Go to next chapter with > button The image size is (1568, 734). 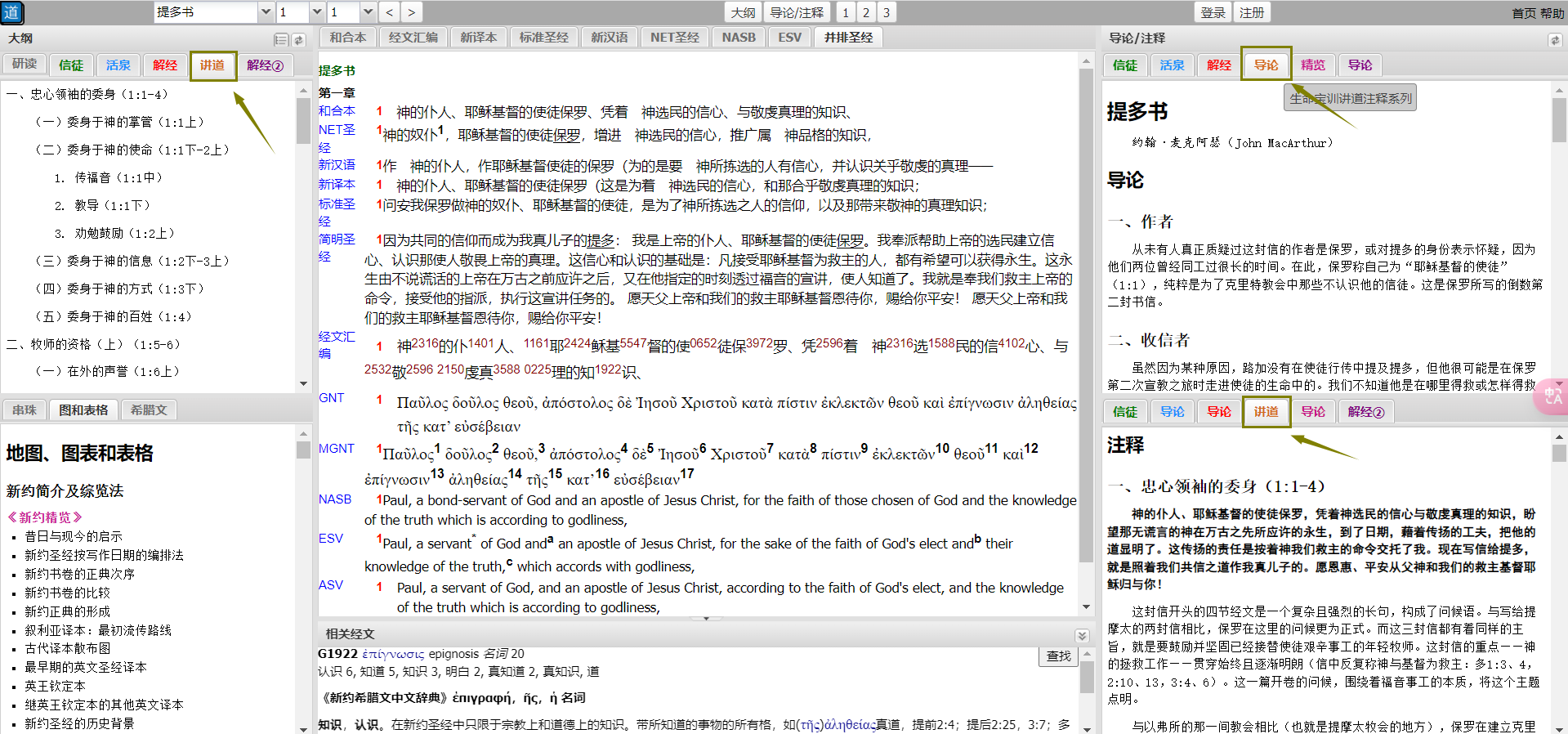411,12
